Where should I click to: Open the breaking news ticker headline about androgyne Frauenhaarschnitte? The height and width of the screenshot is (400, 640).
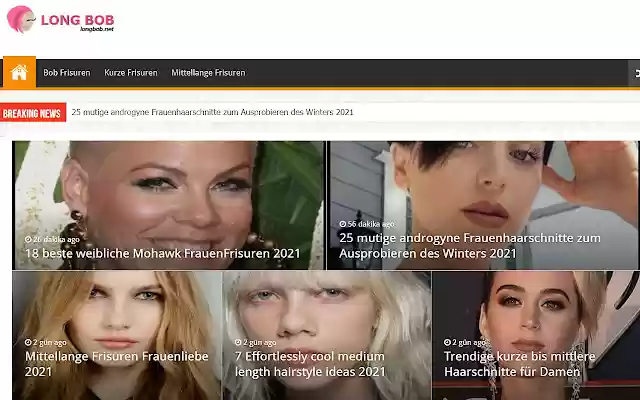pos(212,112)
